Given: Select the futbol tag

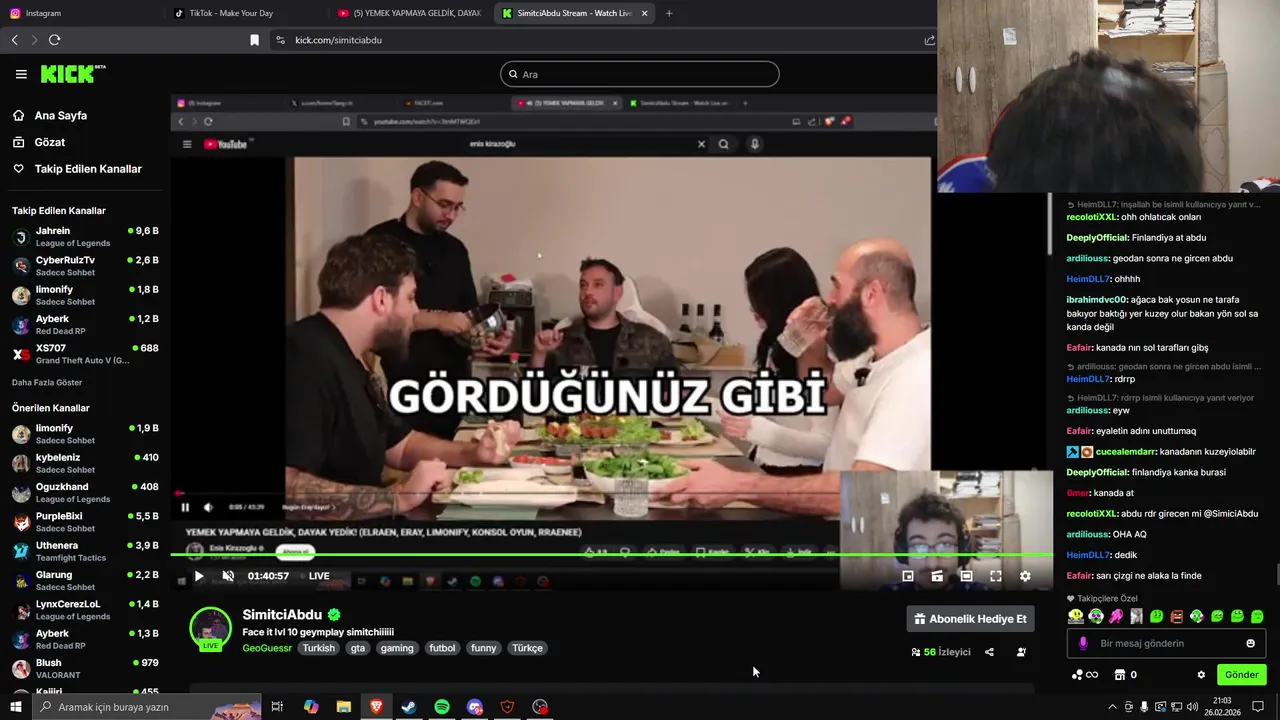Looking at the screenshot, I should pyautogui.click(x=442, y=648).
